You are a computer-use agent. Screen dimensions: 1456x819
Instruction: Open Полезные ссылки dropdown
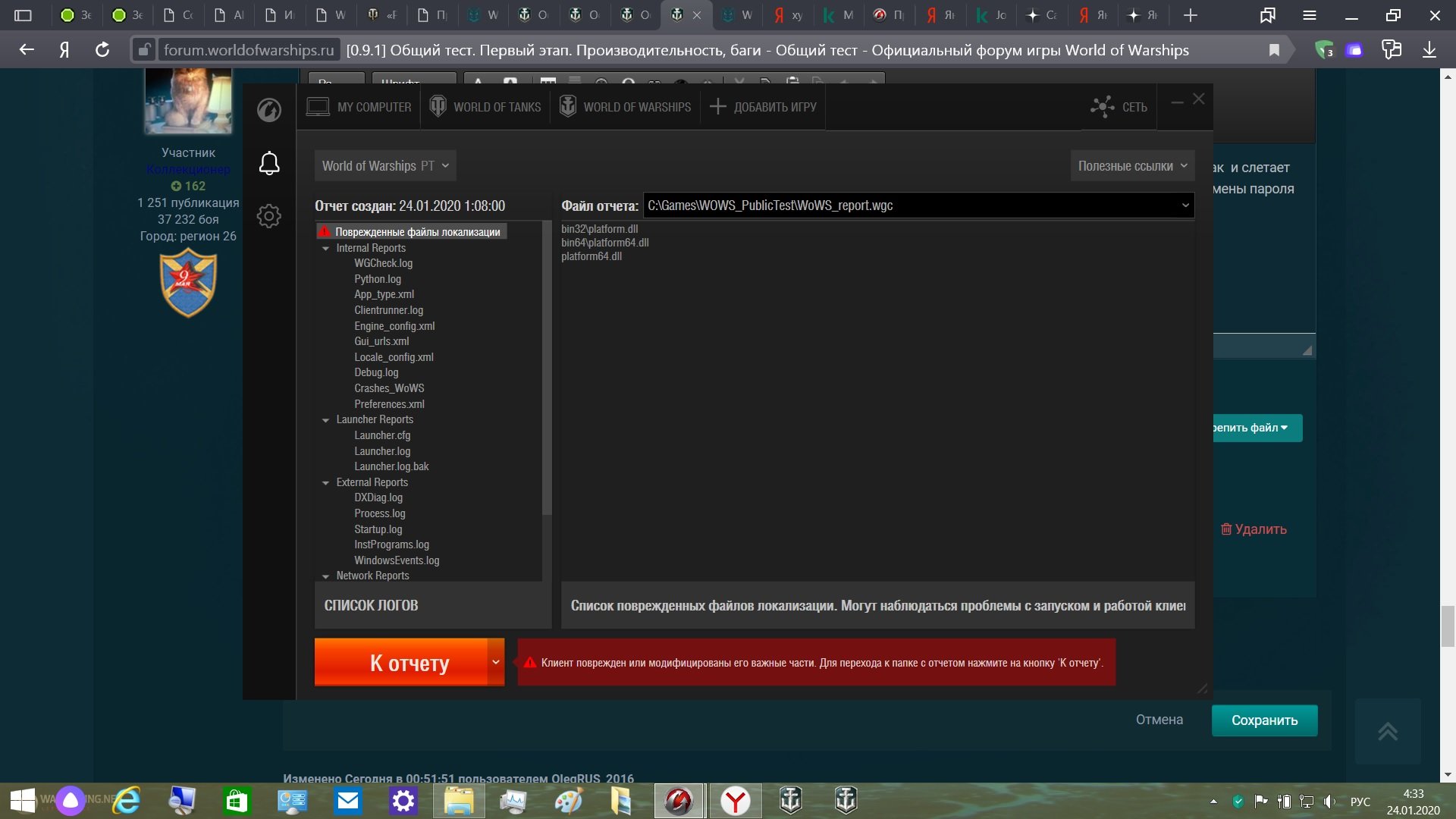point(1132,166)
